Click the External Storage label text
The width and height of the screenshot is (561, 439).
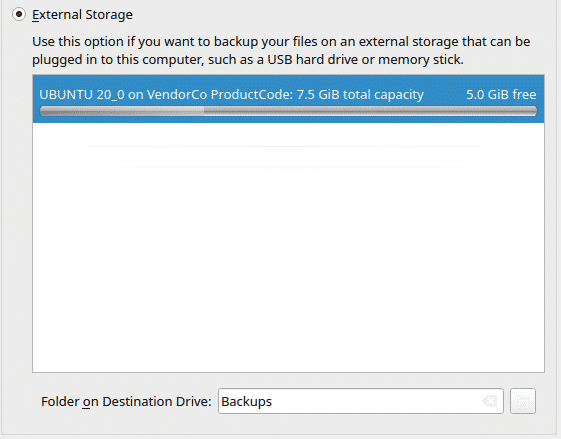point(82,15)
